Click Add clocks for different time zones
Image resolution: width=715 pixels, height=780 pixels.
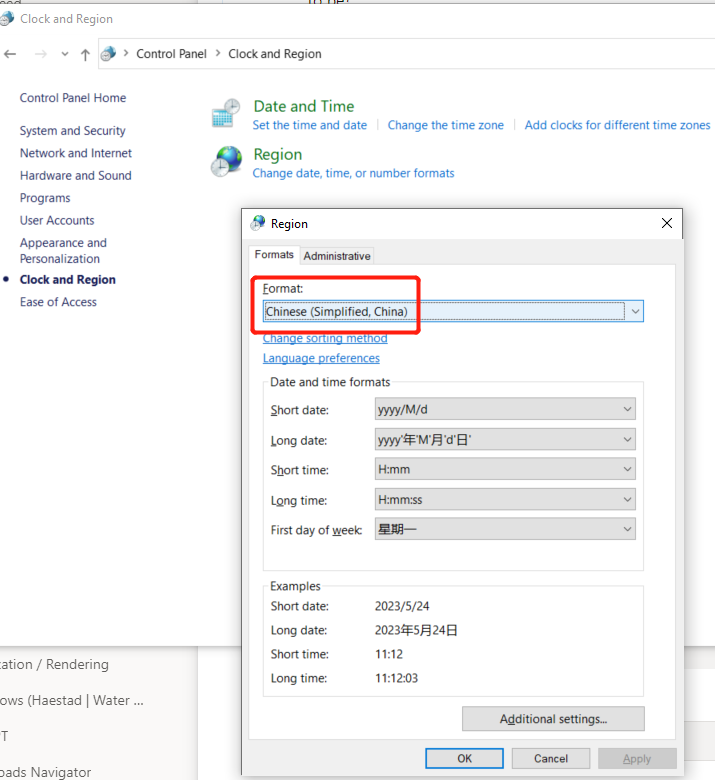tap(617, 125)
